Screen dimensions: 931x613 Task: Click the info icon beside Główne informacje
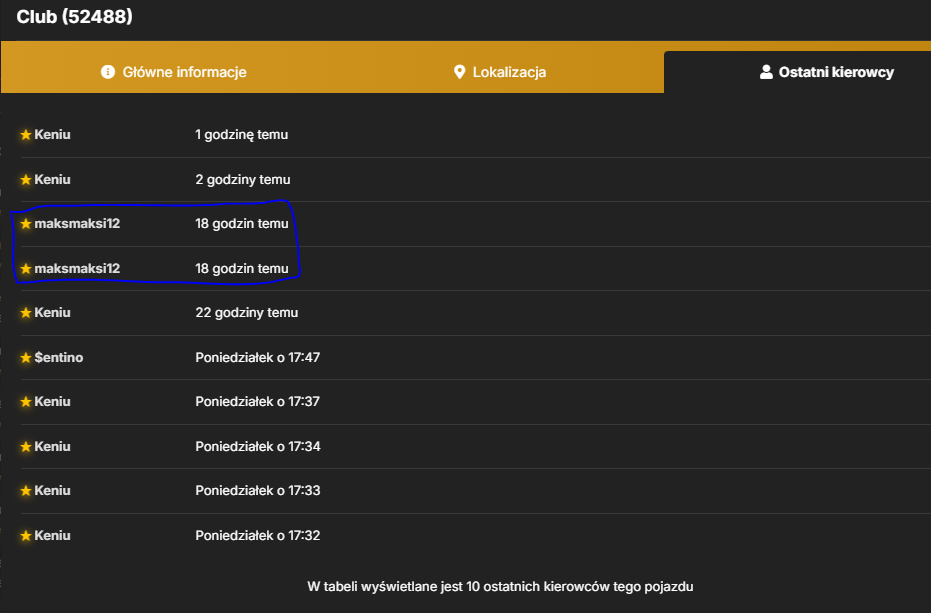[107, 72]
